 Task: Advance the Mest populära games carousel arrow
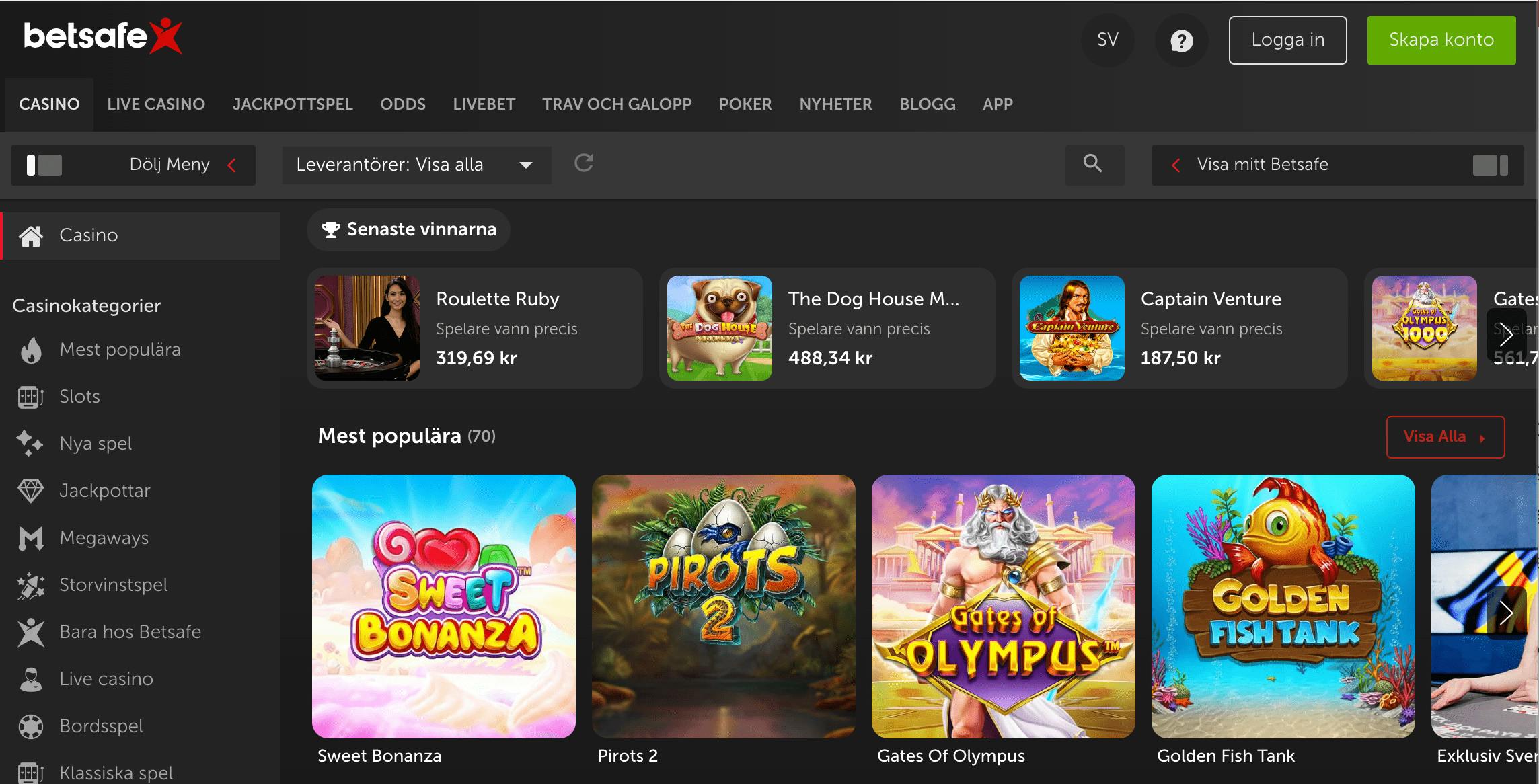[1505, 612]
